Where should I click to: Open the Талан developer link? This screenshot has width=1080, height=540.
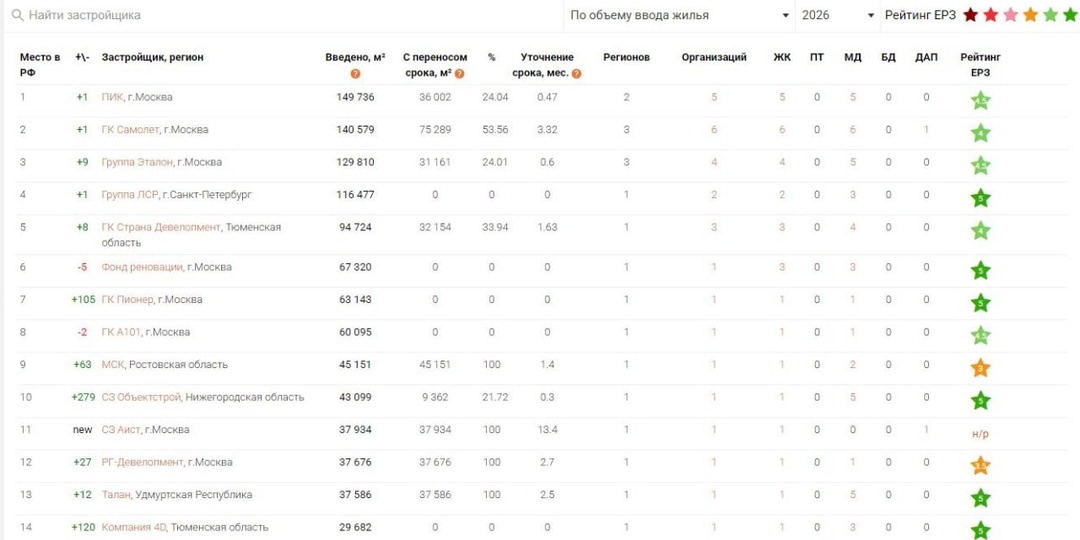(x=116, y=495)
